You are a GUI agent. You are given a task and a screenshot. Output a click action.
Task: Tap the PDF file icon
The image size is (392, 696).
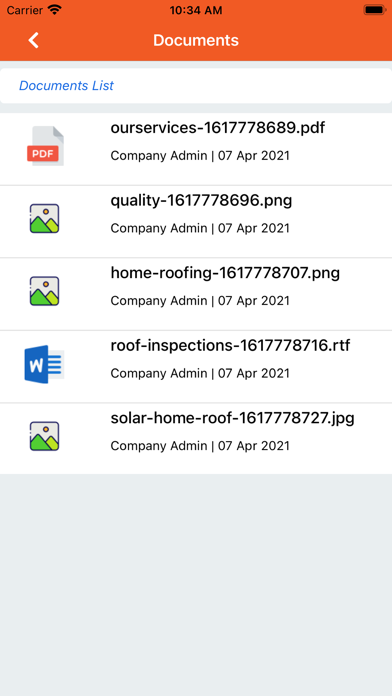pyautogui.click(x=45, y=146)
